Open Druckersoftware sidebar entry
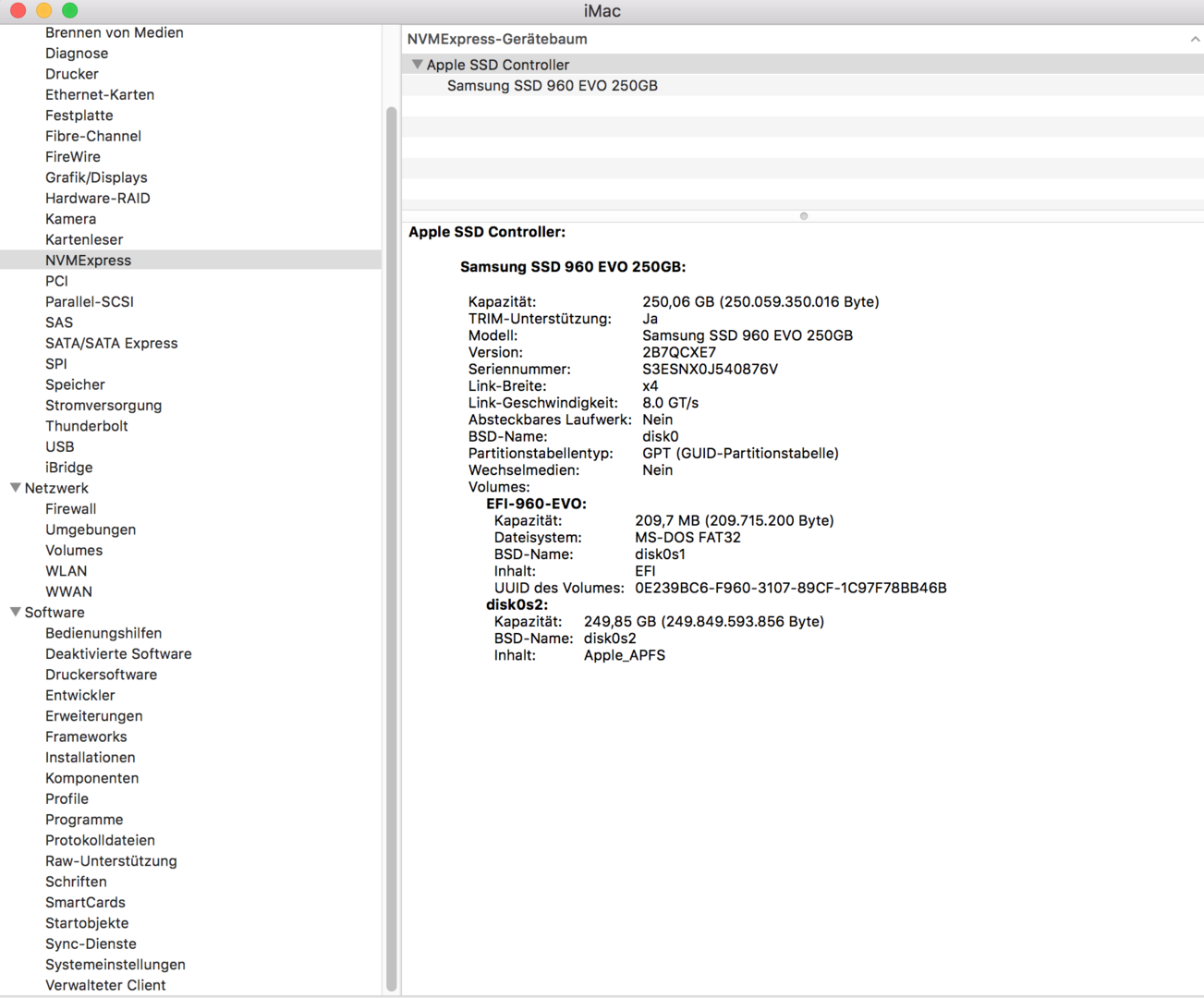Image resolution: width=1204 pixels, height=998 pixels. [102, 675]
